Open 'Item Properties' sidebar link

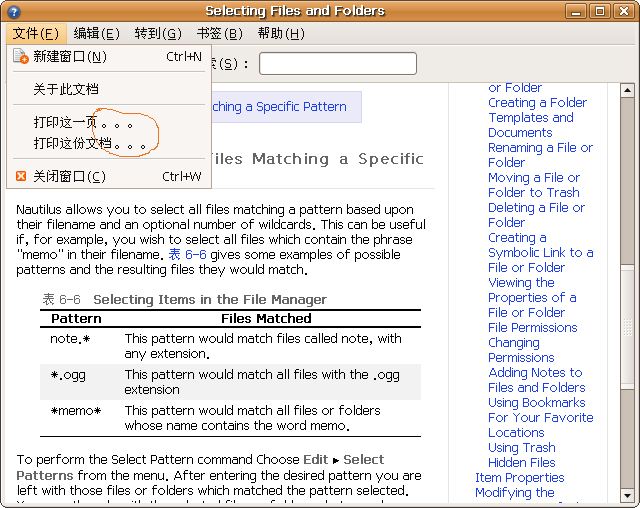[x=520, y=478]
